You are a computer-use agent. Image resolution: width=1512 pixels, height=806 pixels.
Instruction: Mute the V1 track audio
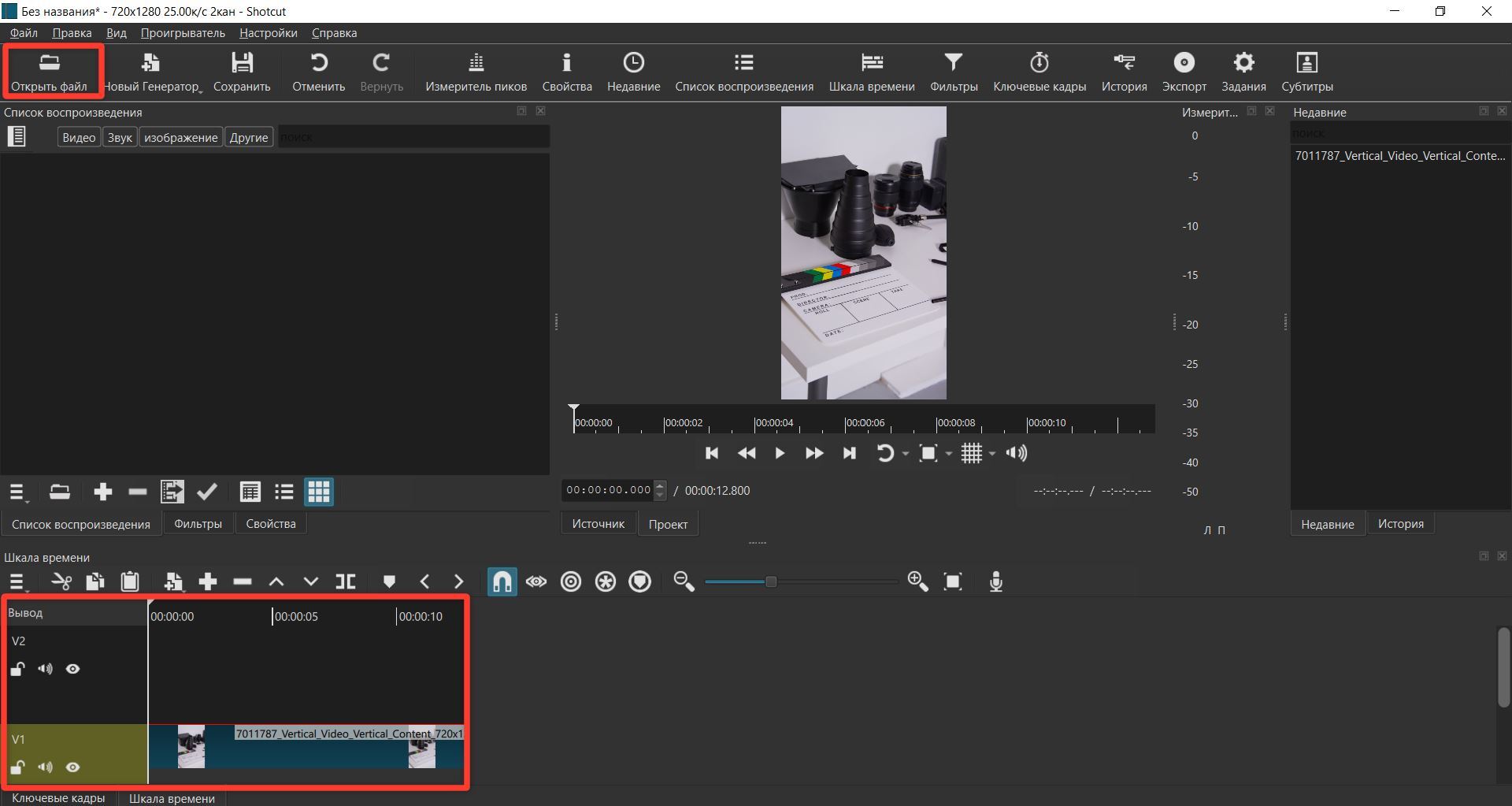45,767
